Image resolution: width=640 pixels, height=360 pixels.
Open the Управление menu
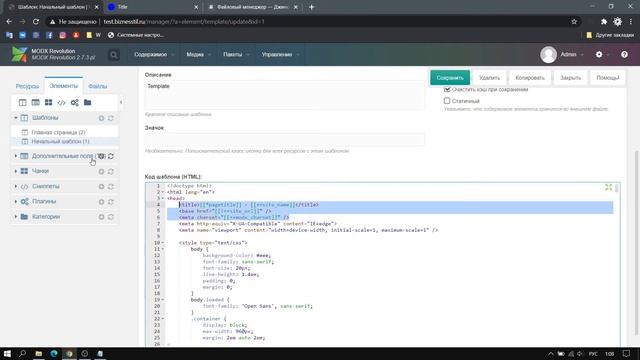pyautogui.click(x=280, y=54)
